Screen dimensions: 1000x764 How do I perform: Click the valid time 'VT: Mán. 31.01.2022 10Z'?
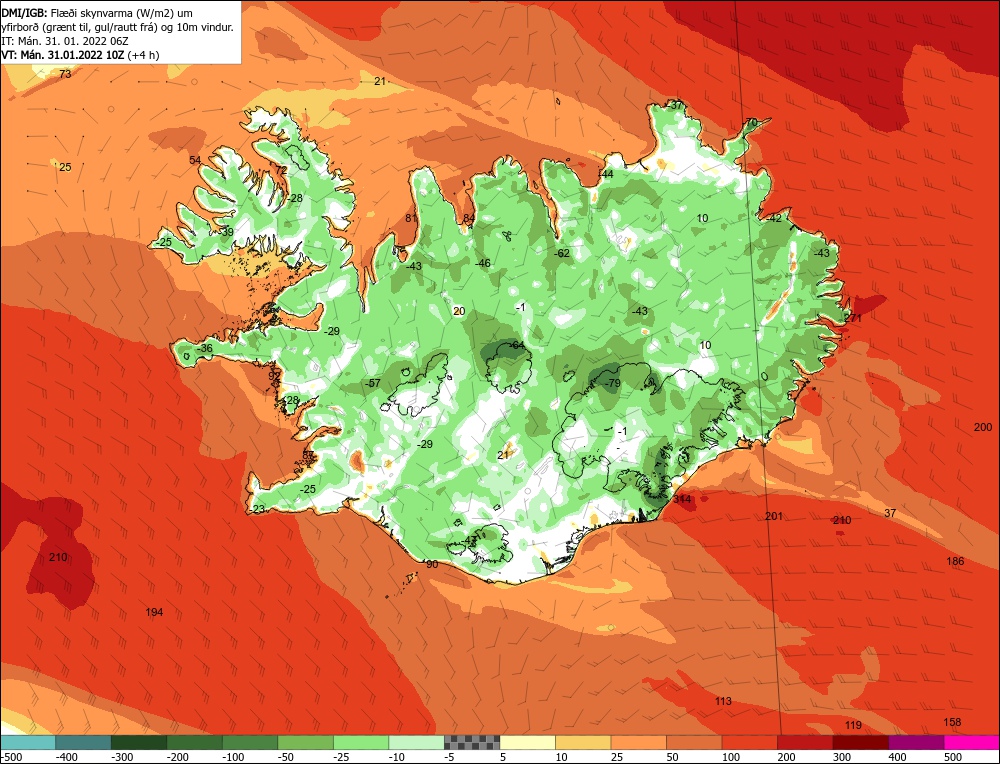click(62, 55)
